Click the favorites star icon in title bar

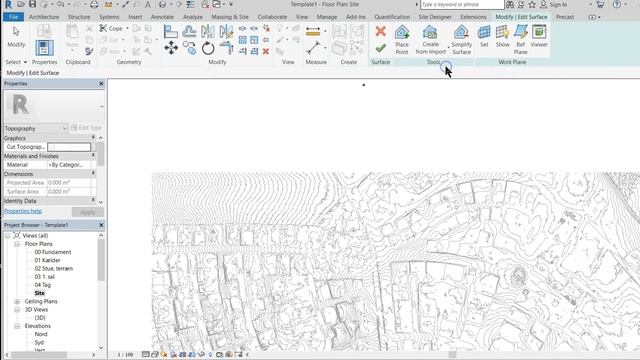click(x=532, y=4)
